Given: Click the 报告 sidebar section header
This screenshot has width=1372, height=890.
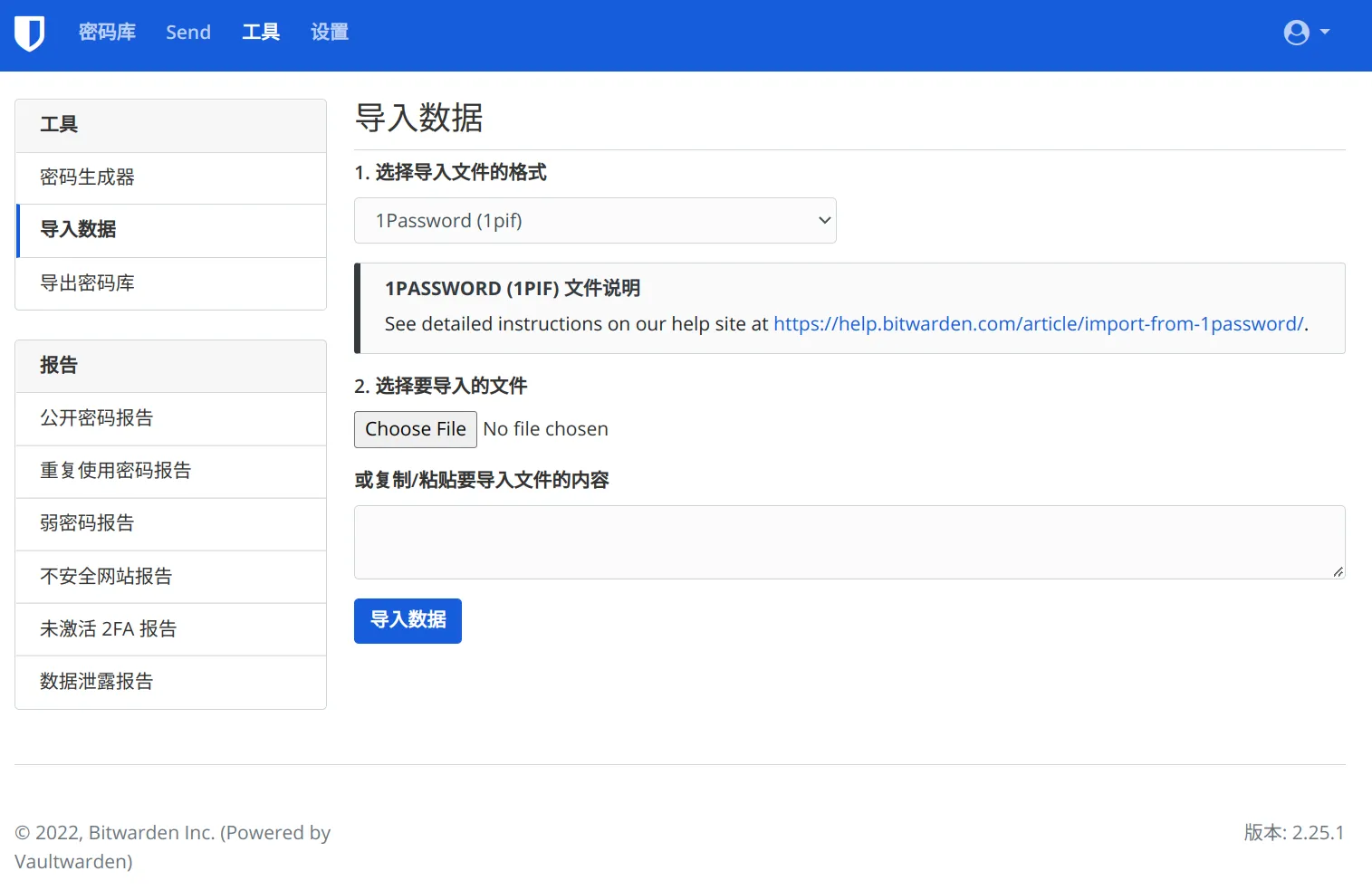Looking at the screenshot, I should pos(171,367).
